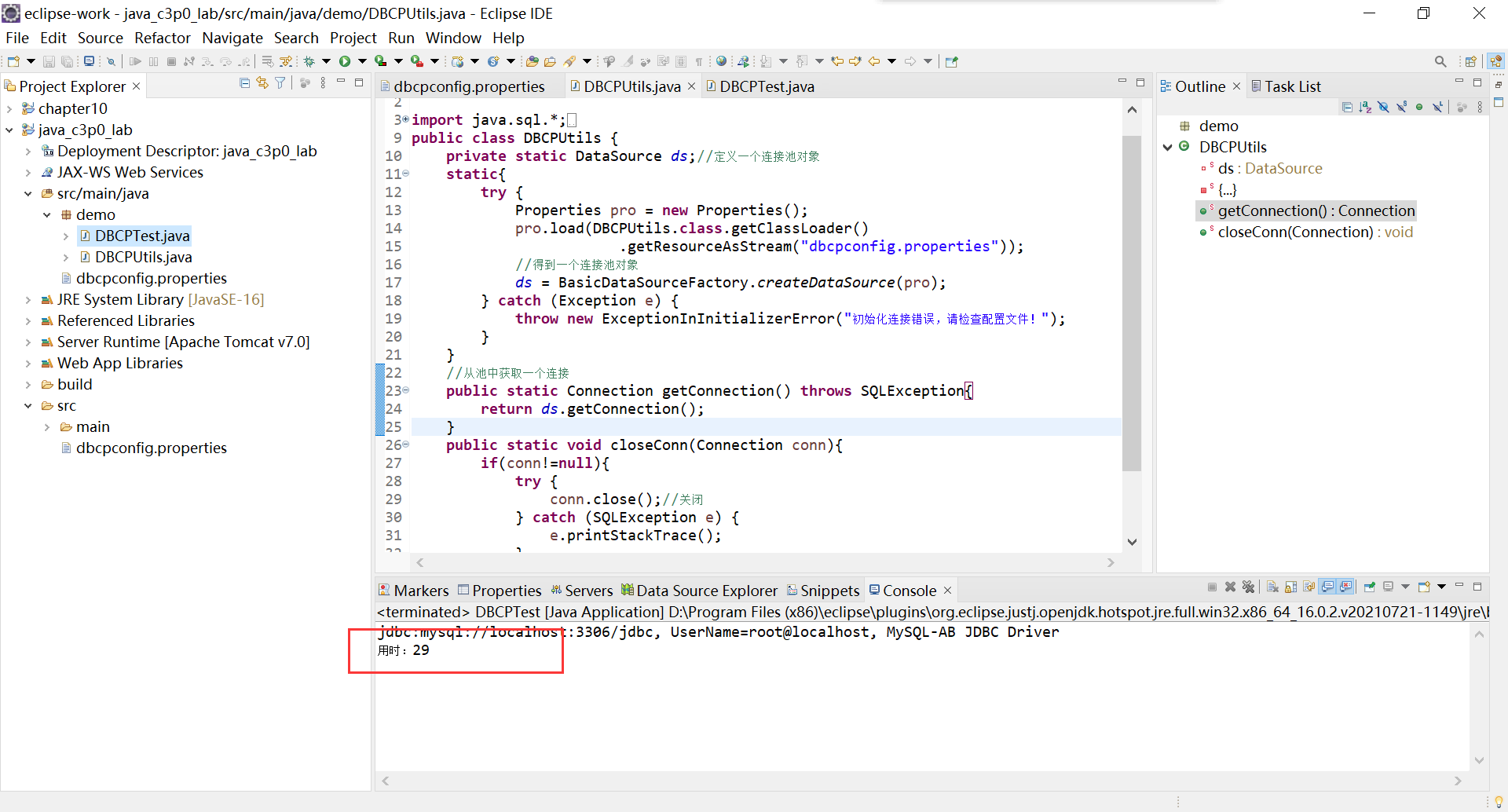Select the Debug icon in the toolbar

(309, 62)
